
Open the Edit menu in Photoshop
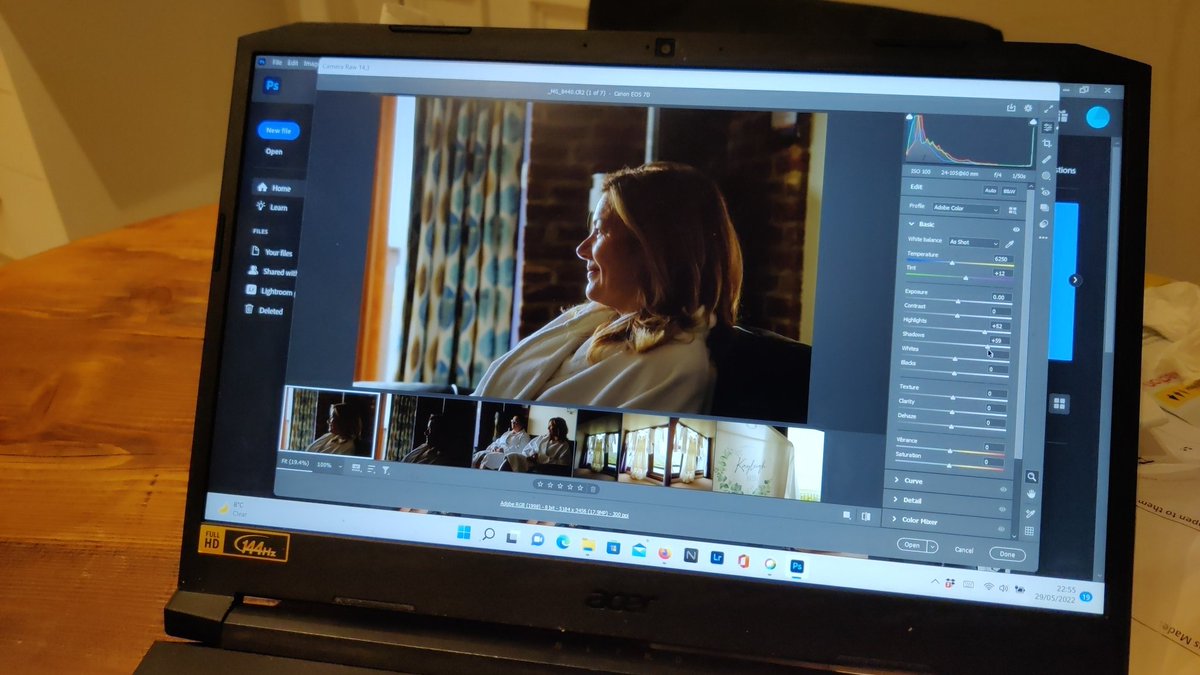(294, 62)
